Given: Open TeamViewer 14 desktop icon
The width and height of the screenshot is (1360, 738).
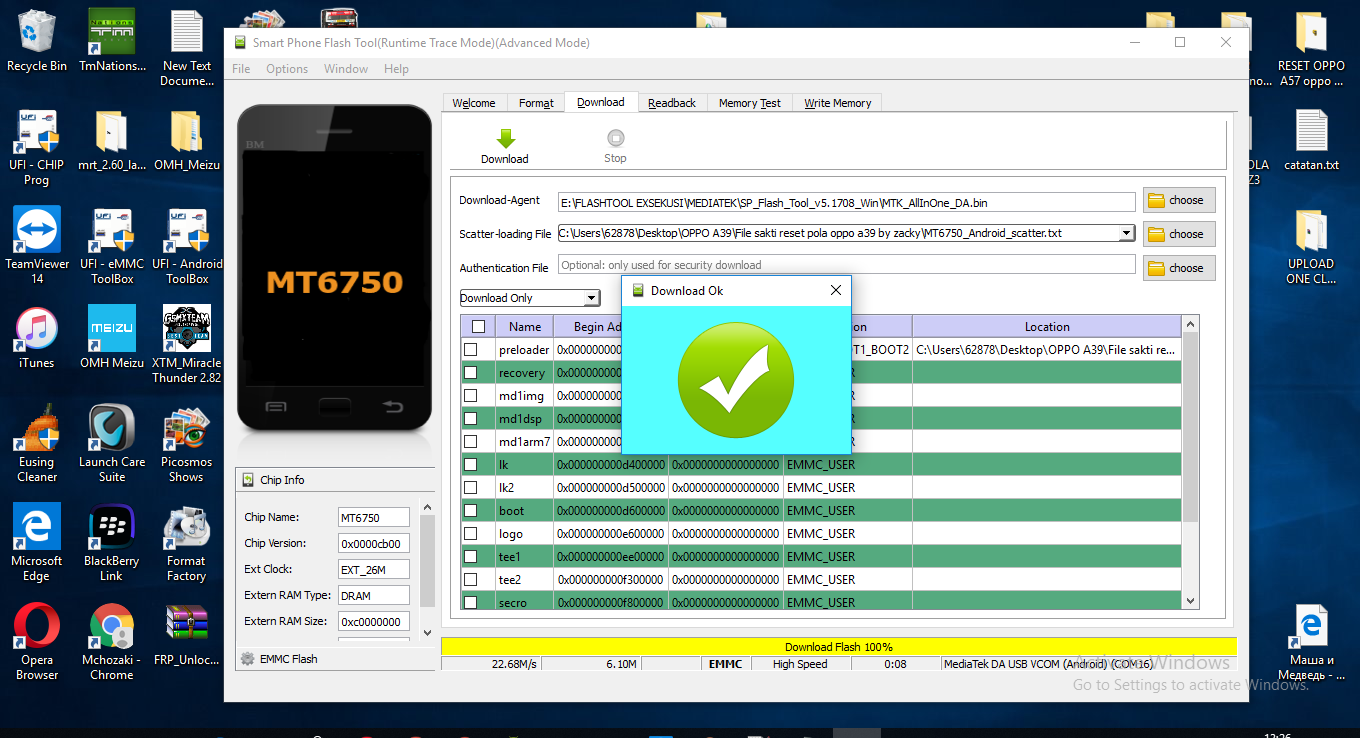Looking at the screenshot, I should click(x=37, y=230).
